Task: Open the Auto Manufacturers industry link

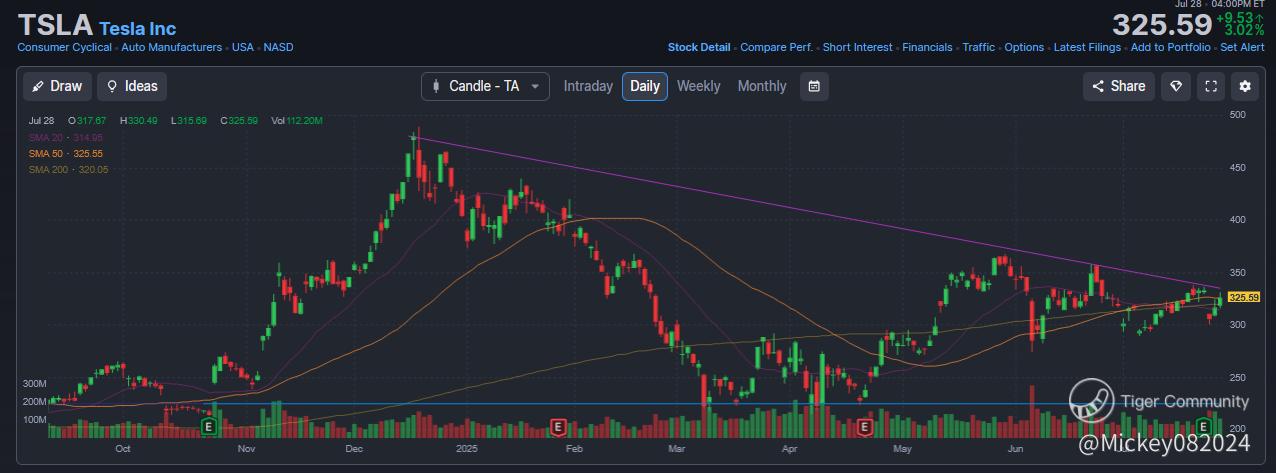Action: pos(172,47)
